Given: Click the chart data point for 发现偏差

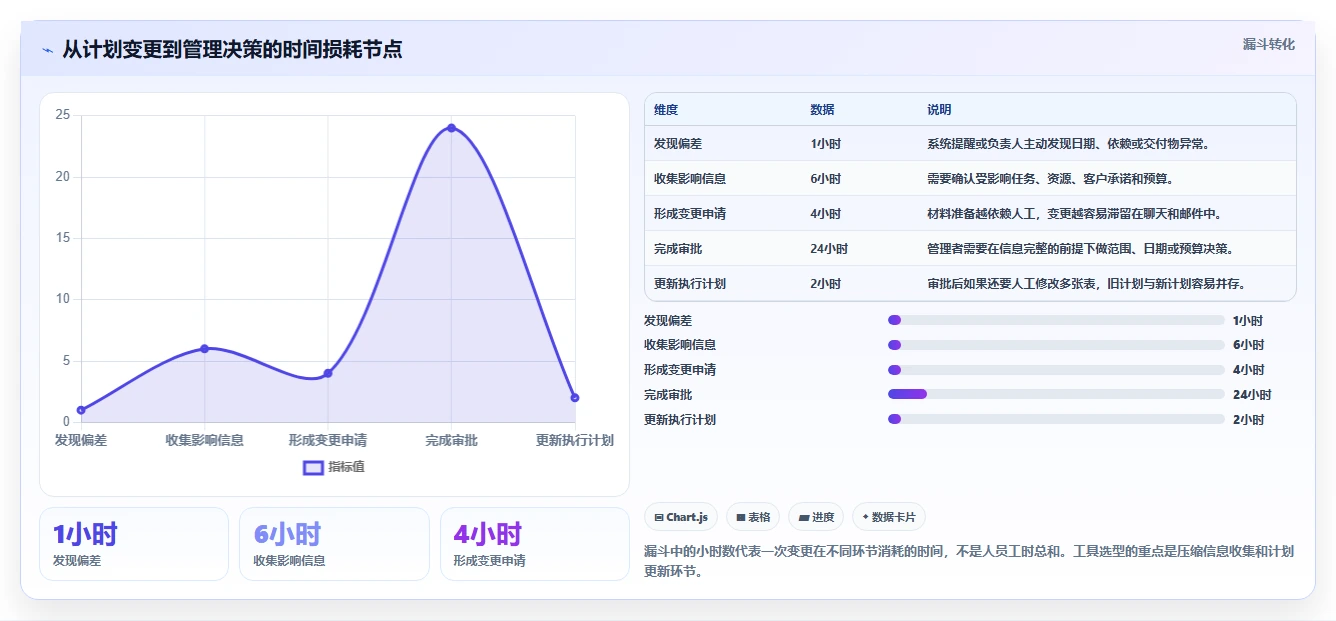Looking at the screenshot, I should tap(81, 410).
